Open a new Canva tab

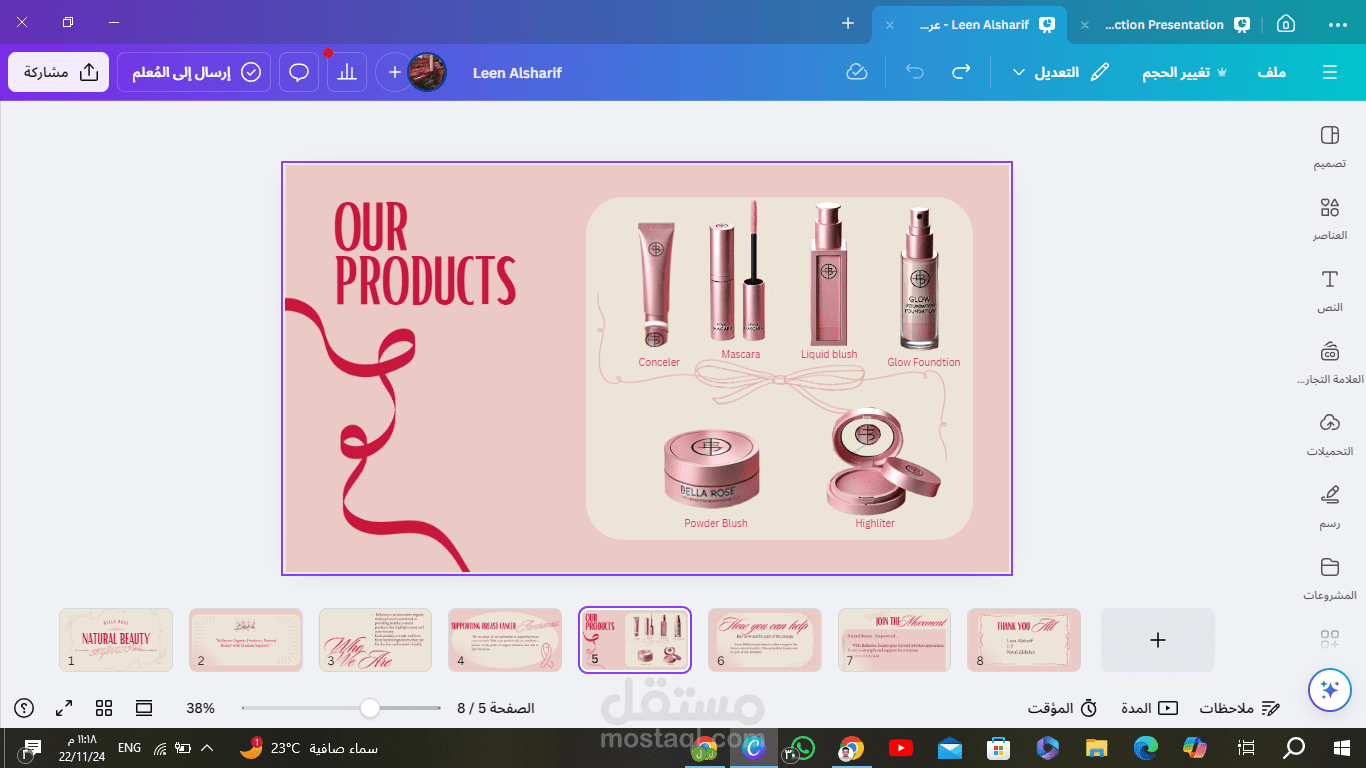pyautogui.click(x=848, y=23)
